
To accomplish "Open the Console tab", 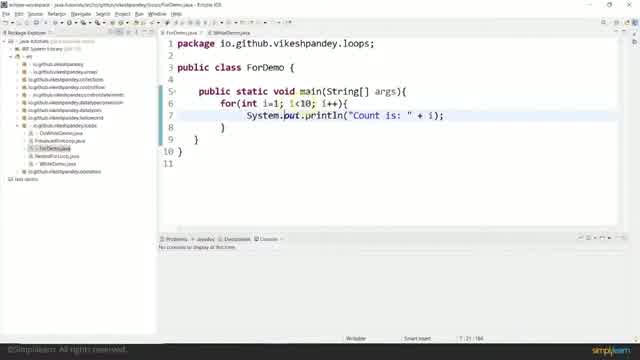I will (x=267, y=239).
